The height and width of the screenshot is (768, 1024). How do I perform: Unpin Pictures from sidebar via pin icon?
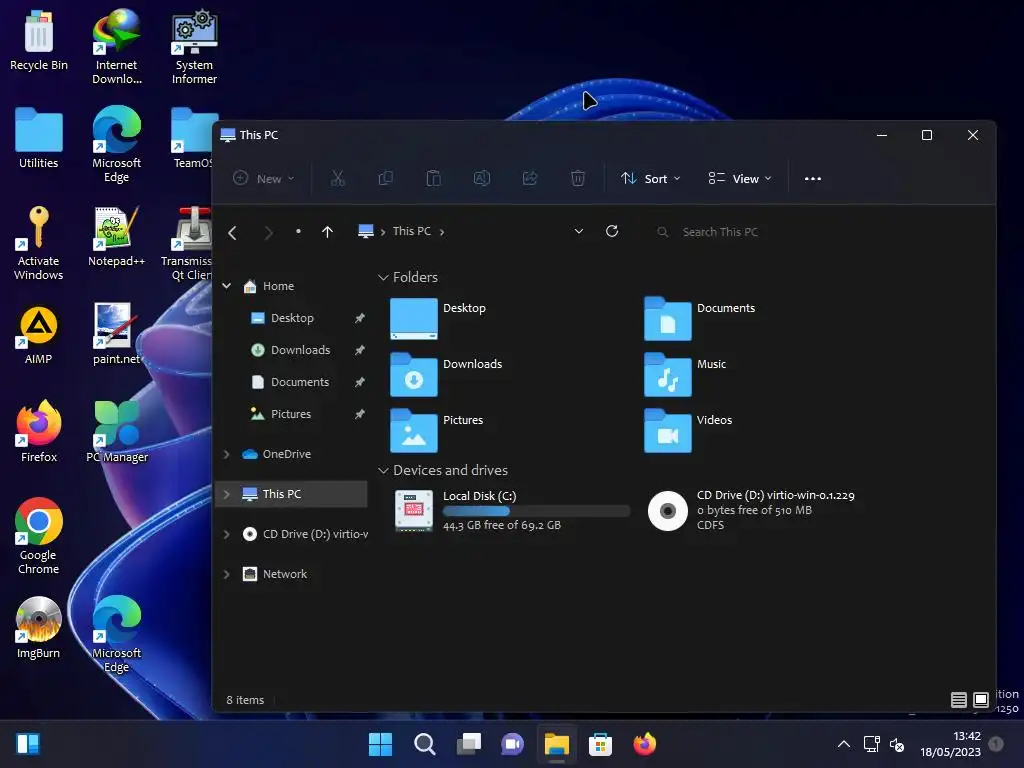point(359,414)
